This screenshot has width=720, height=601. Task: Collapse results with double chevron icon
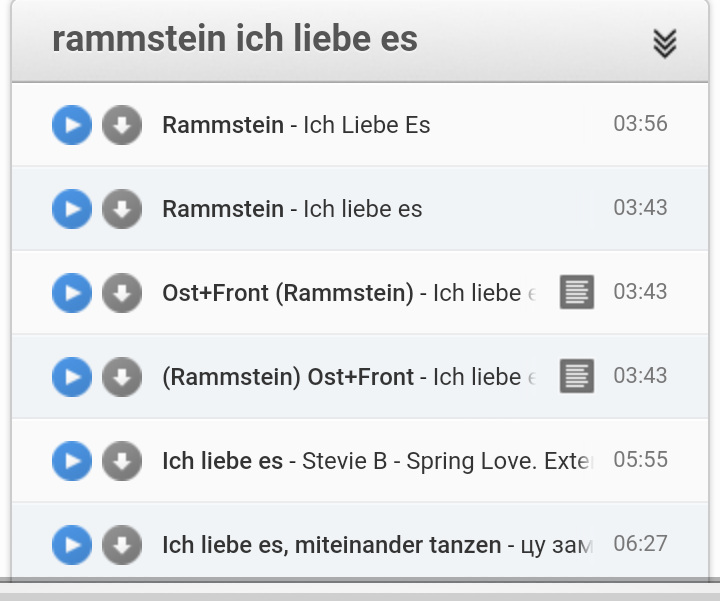(x=665, y=43)
